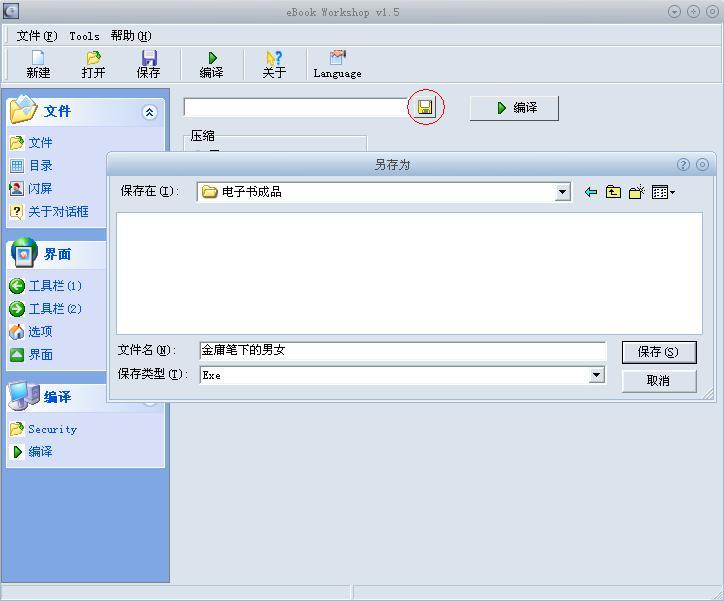Click the back arrow in Save As dialog
Image resolution: width=724 pixels, height=601 pixels.
tap(591, 192)
